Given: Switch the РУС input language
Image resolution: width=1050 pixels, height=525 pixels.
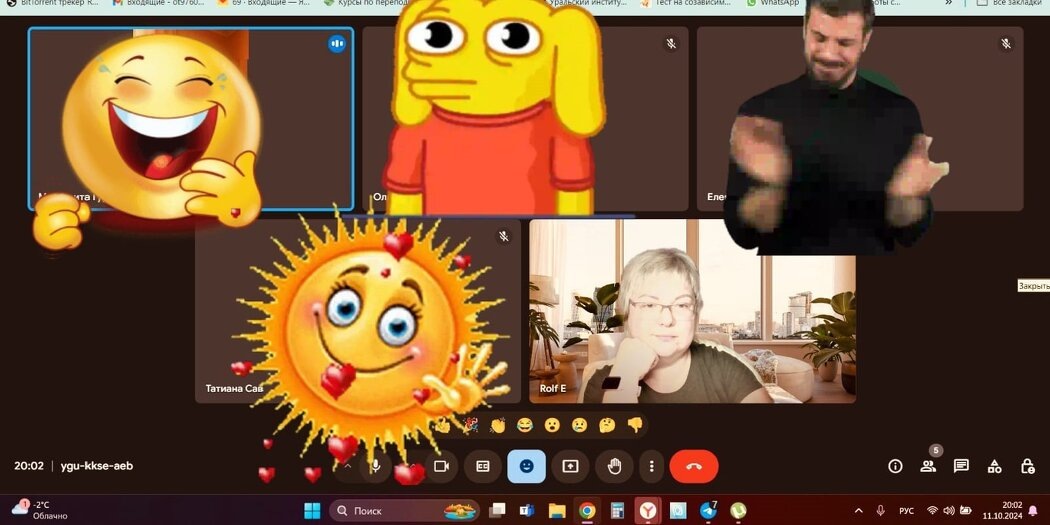Looking at the screenshot, I should [906, 511].
